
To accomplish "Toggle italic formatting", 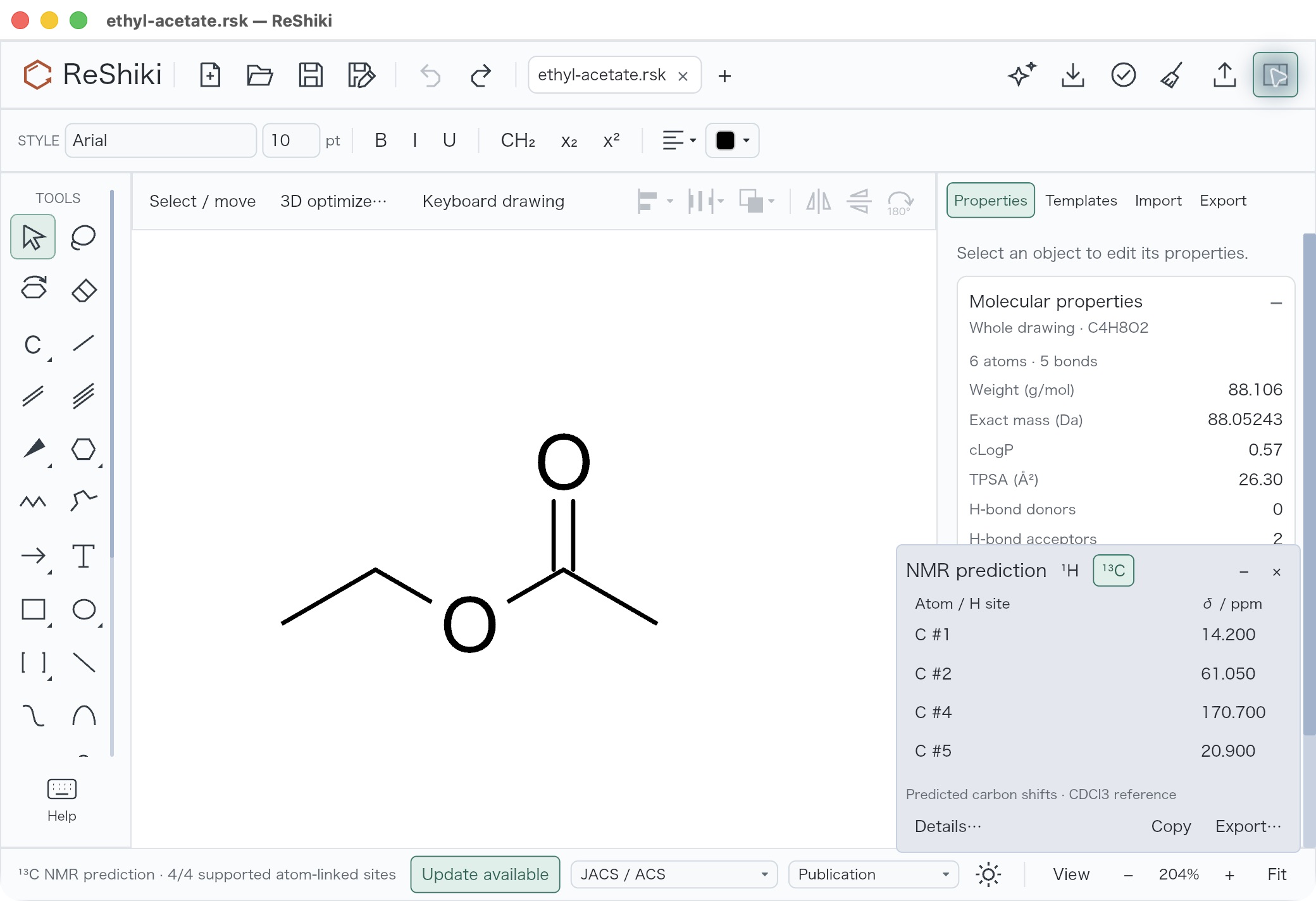I will pyautogui.click(x=414, y=140).
